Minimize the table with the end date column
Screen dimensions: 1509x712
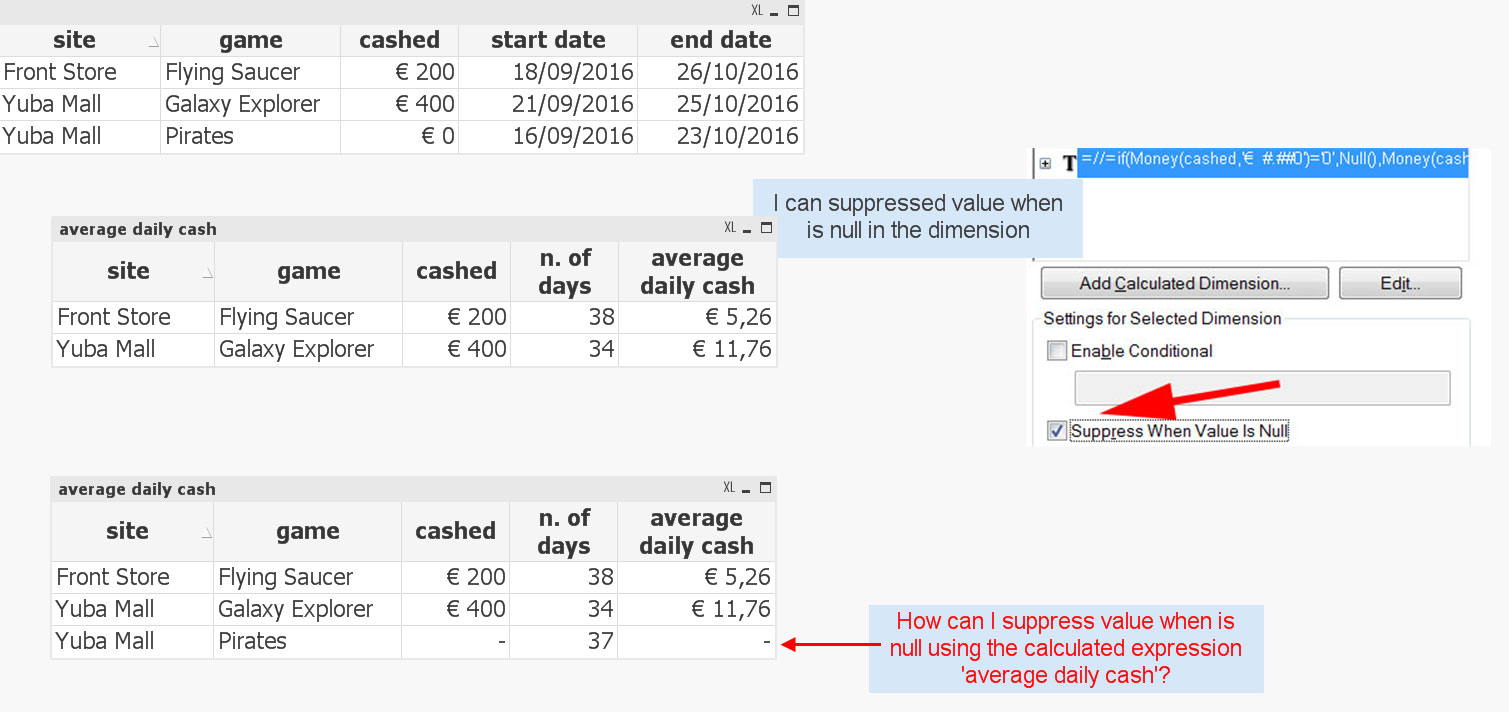pos(776,10)
